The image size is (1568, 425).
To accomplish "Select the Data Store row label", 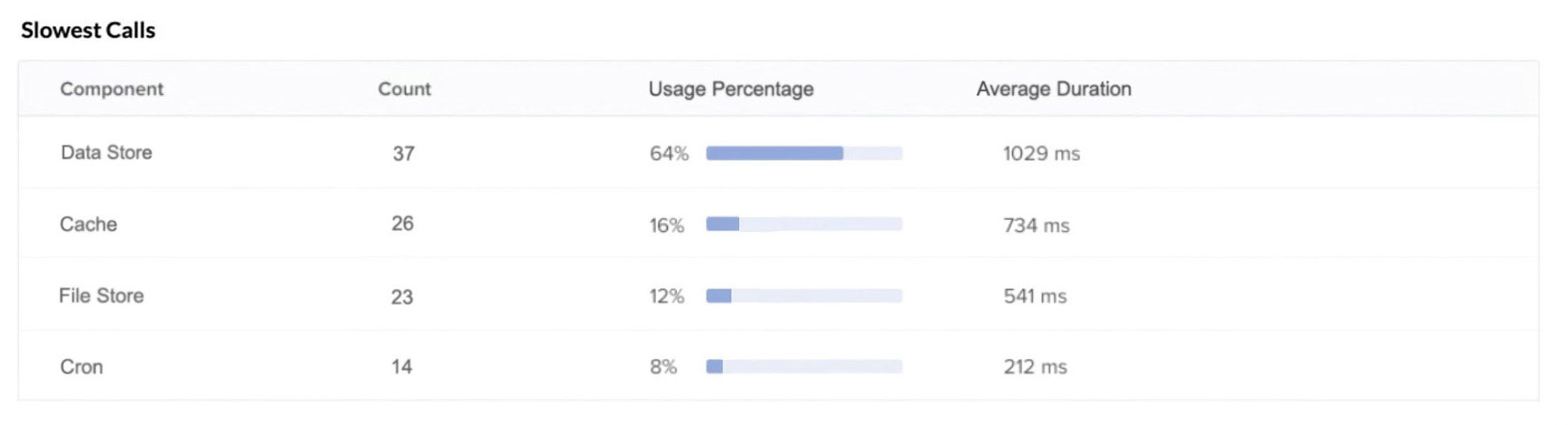I will pos(106,152).
